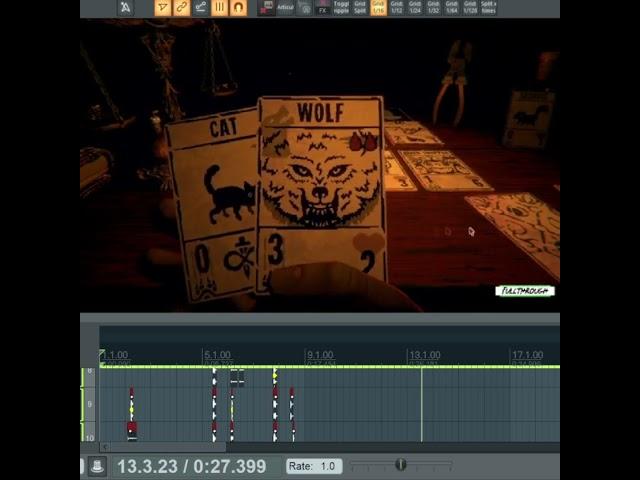640x480 pixels.
Task: Select Grid 1/64 setting
Action: [451, 8]
